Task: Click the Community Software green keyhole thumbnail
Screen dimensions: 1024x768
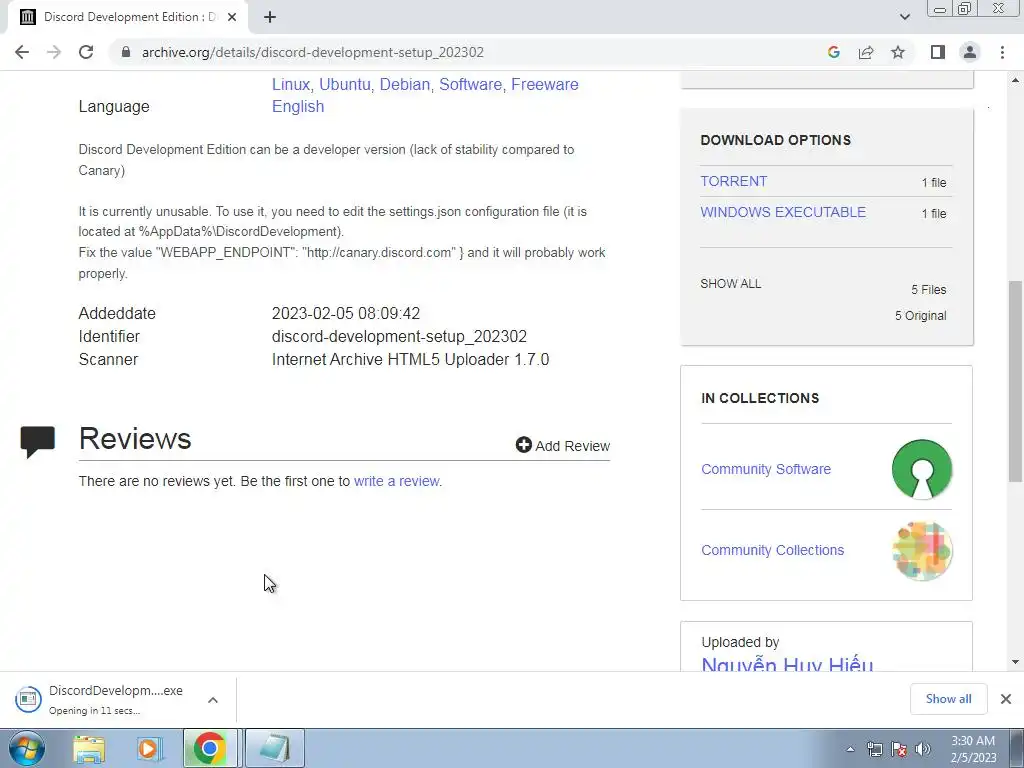Action: (x=921, y=469)
